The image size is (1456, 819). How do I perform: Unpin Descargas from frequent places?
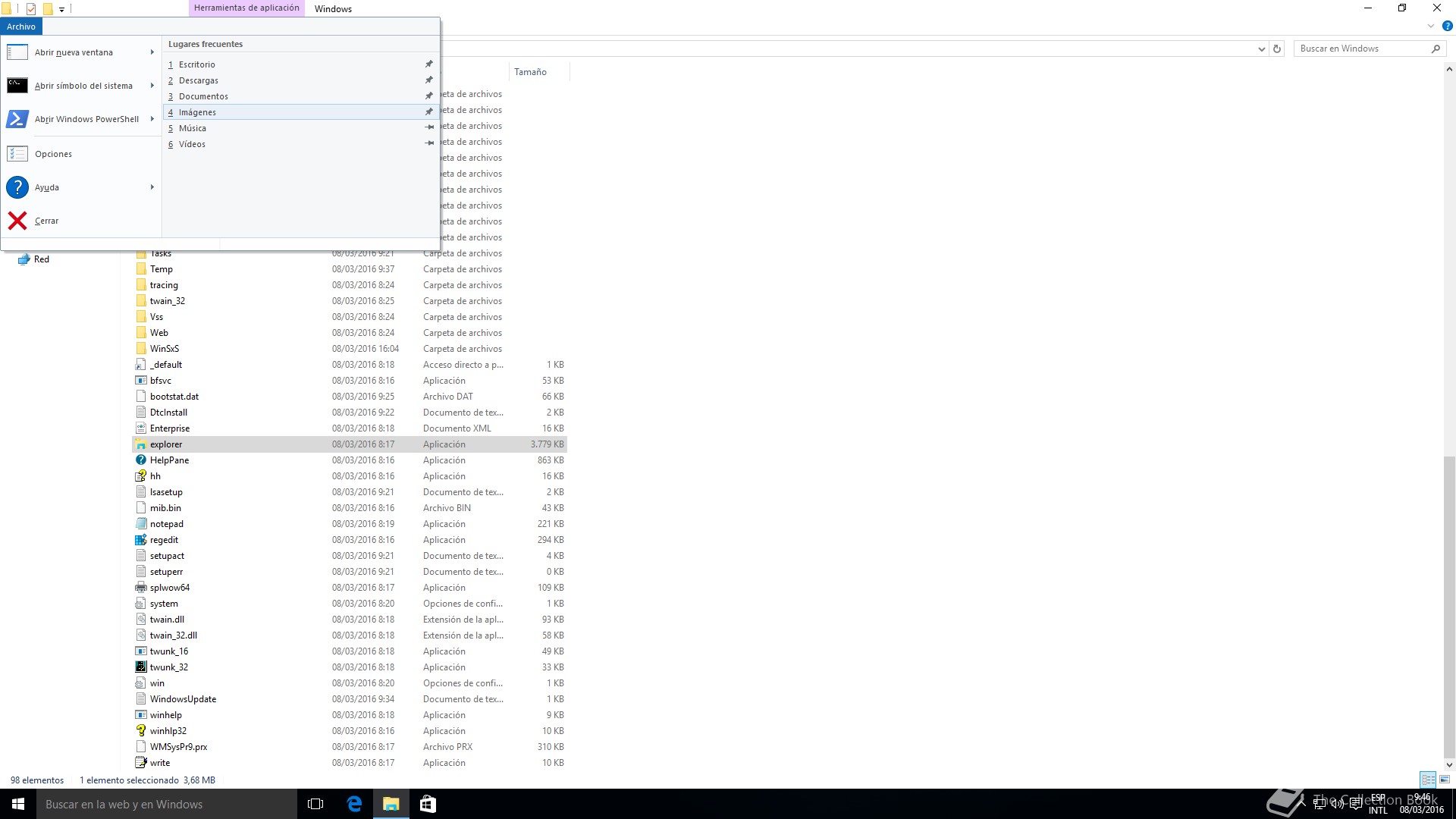click(x=429, y=80)
